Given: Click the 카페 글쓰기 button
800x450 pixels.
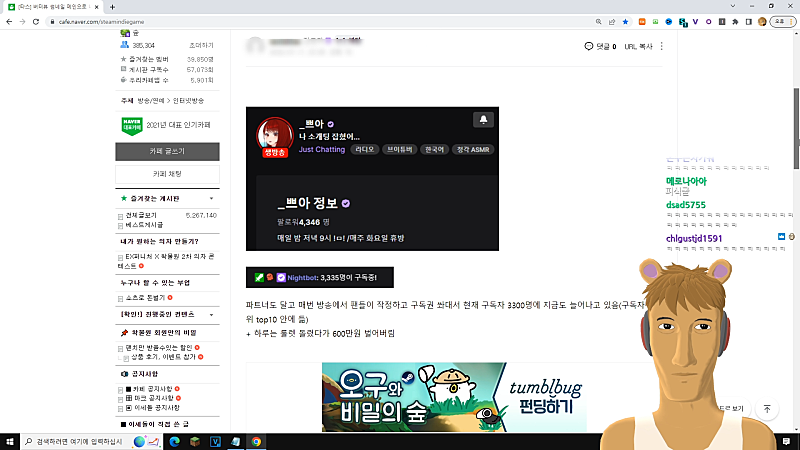Looking at the screenshot, I should point(167,152).
